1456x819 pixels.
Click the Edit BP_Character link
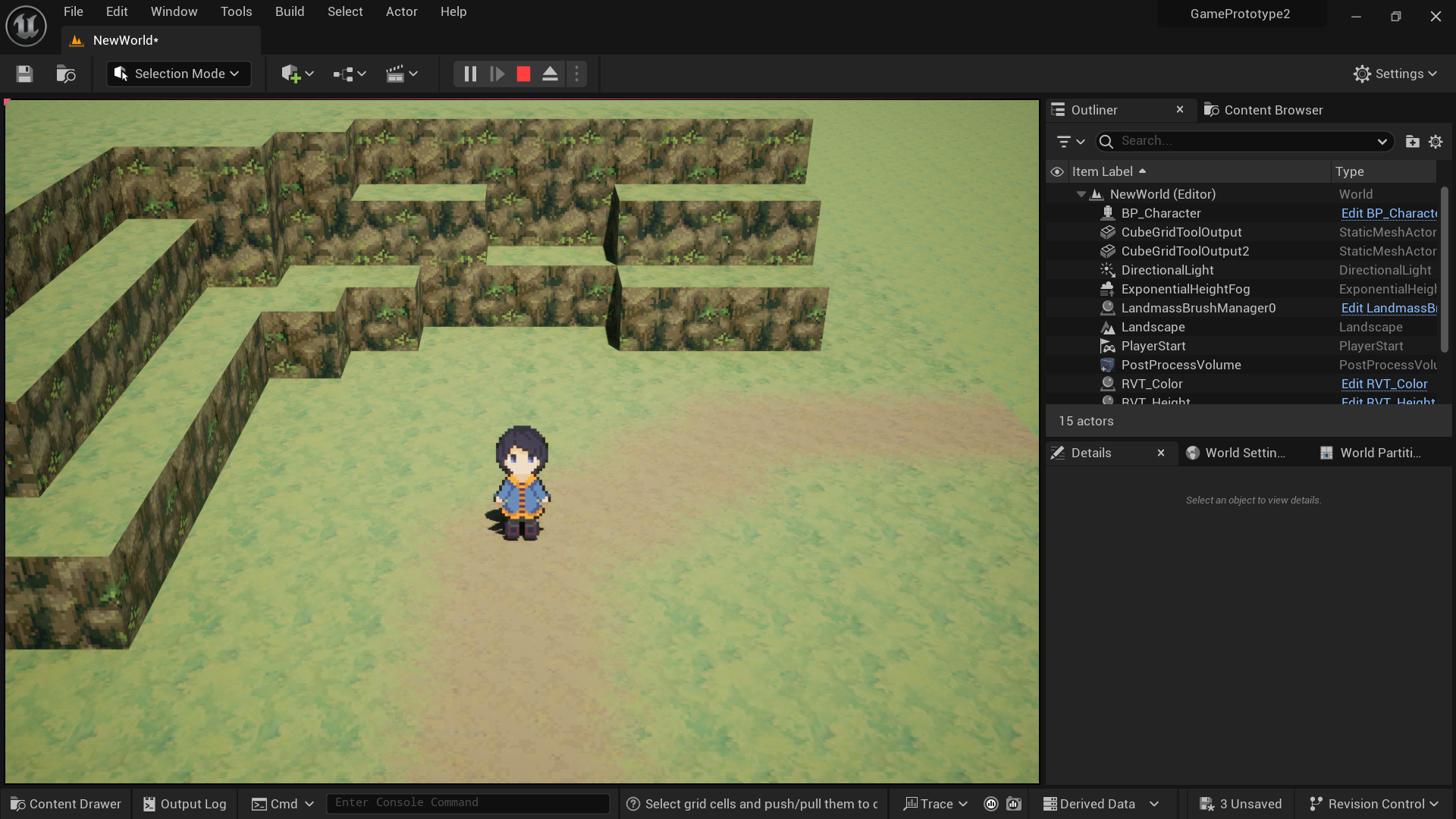tap(1388, 214)
